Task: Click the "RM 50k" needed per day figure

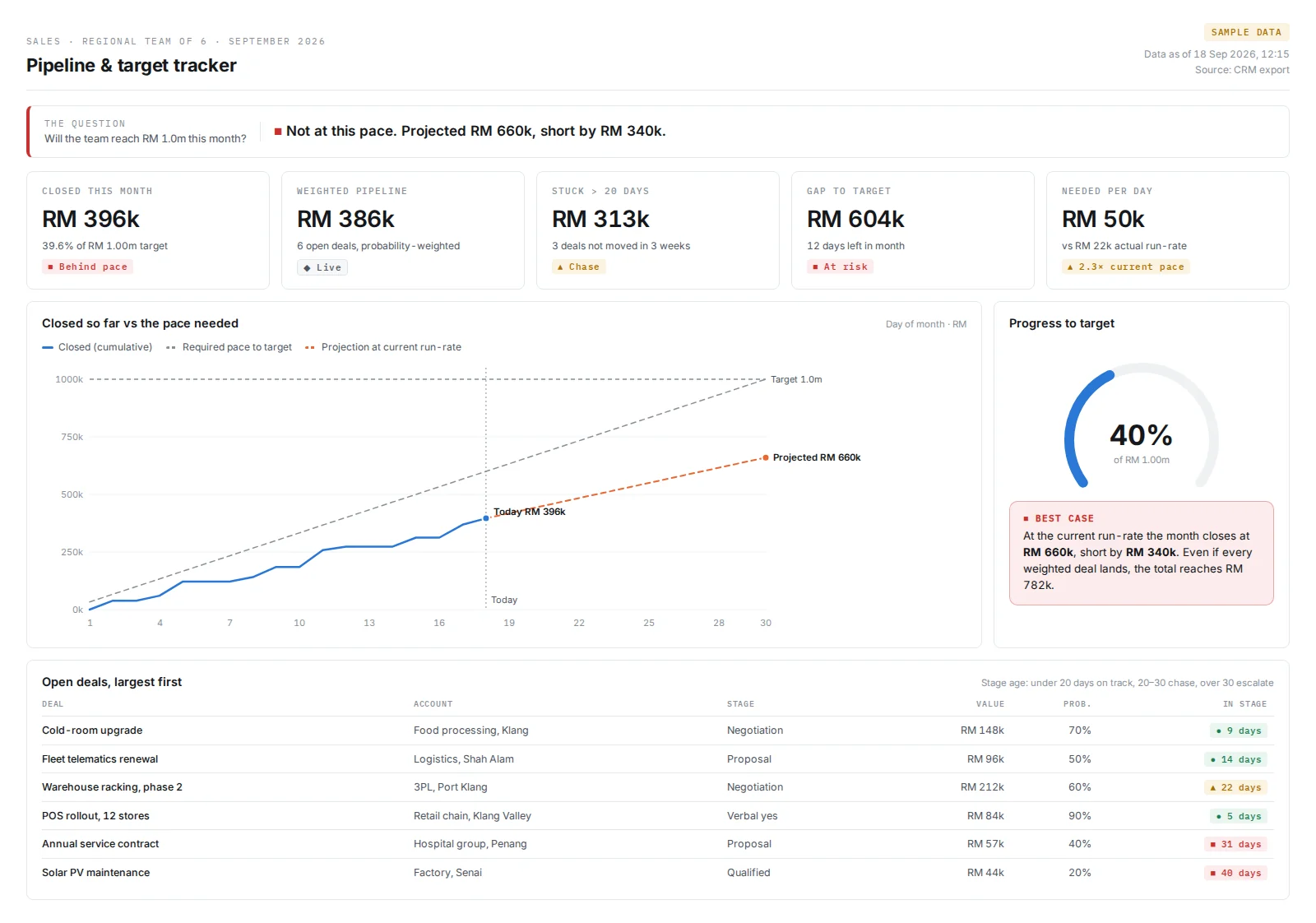Action: coord(1104,219)
